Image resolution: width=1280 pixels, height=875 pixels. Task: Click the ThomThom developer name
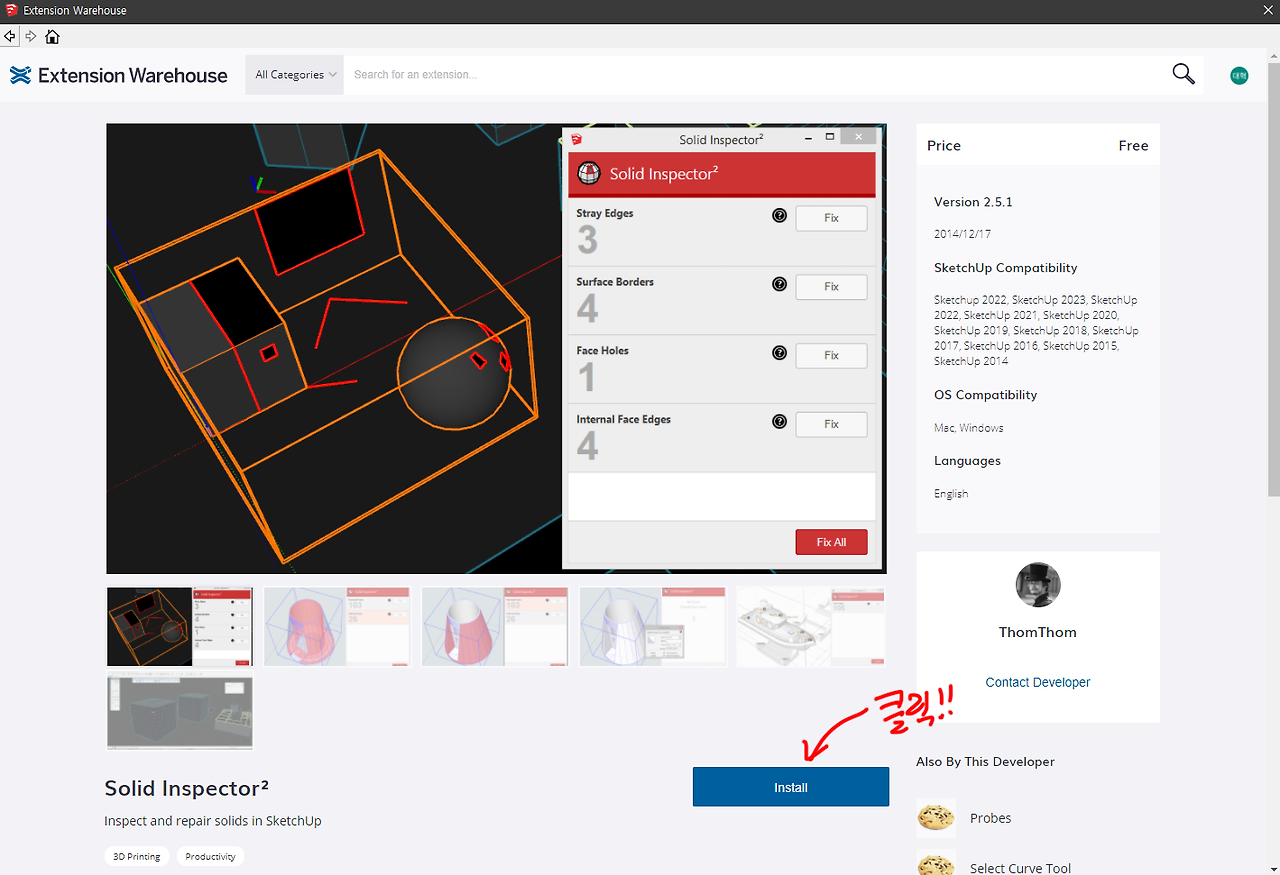click(x=1037, y=632)
